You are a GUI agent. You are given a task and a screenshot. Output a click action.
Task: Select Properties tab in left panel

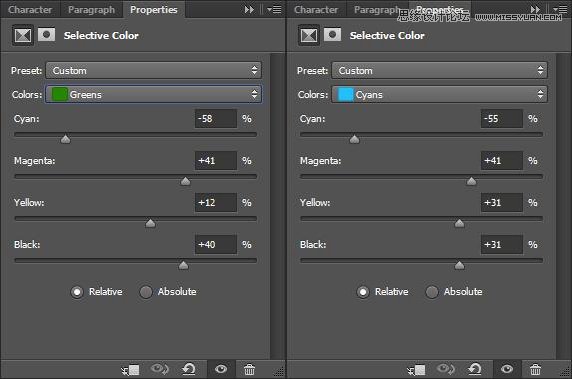pyautogui.click(x=154, y=9)
